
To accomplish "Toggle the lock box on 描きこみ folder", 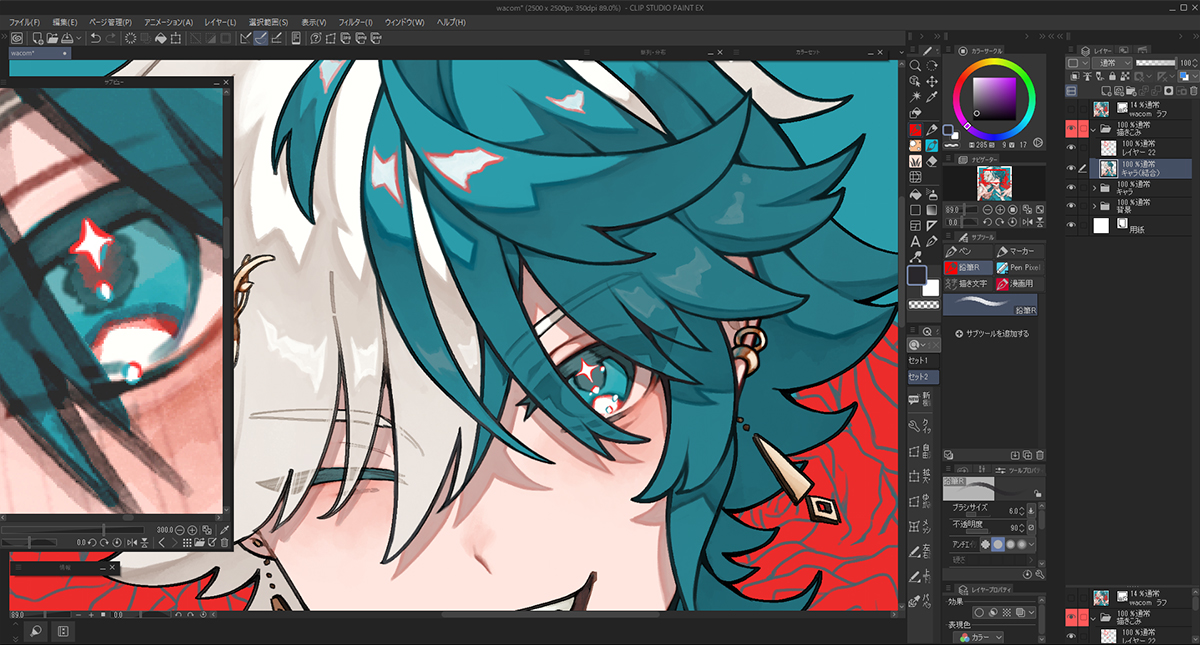I will [1084, 128].
